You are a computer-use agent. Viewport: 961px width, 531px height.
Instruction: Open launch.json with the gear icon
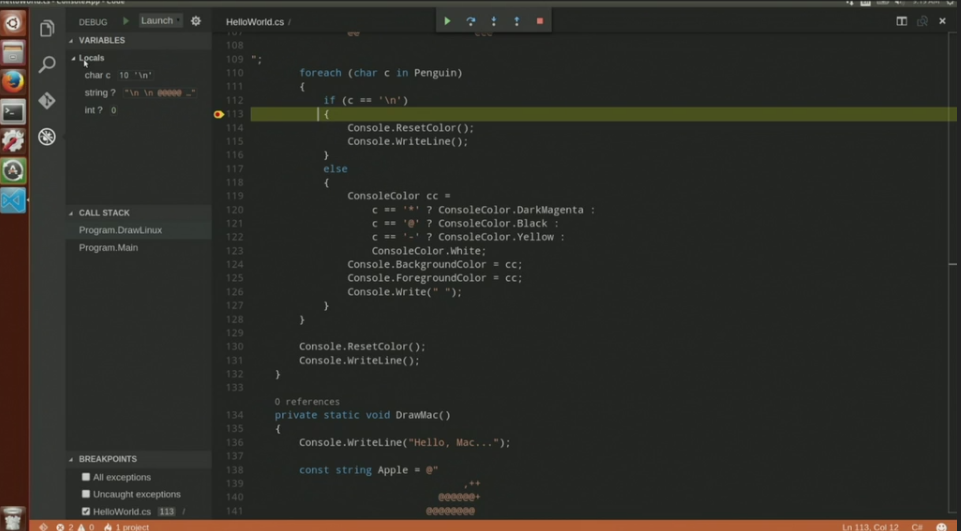click(196, 21)
